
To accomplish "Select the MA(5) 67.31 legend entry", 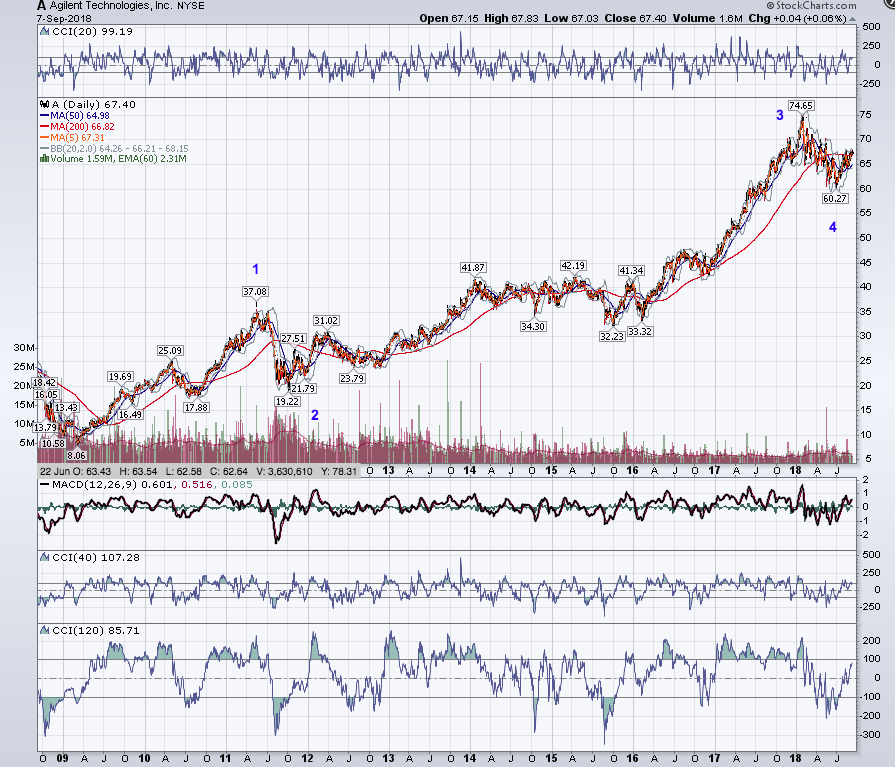I will [x=77, y=138].
